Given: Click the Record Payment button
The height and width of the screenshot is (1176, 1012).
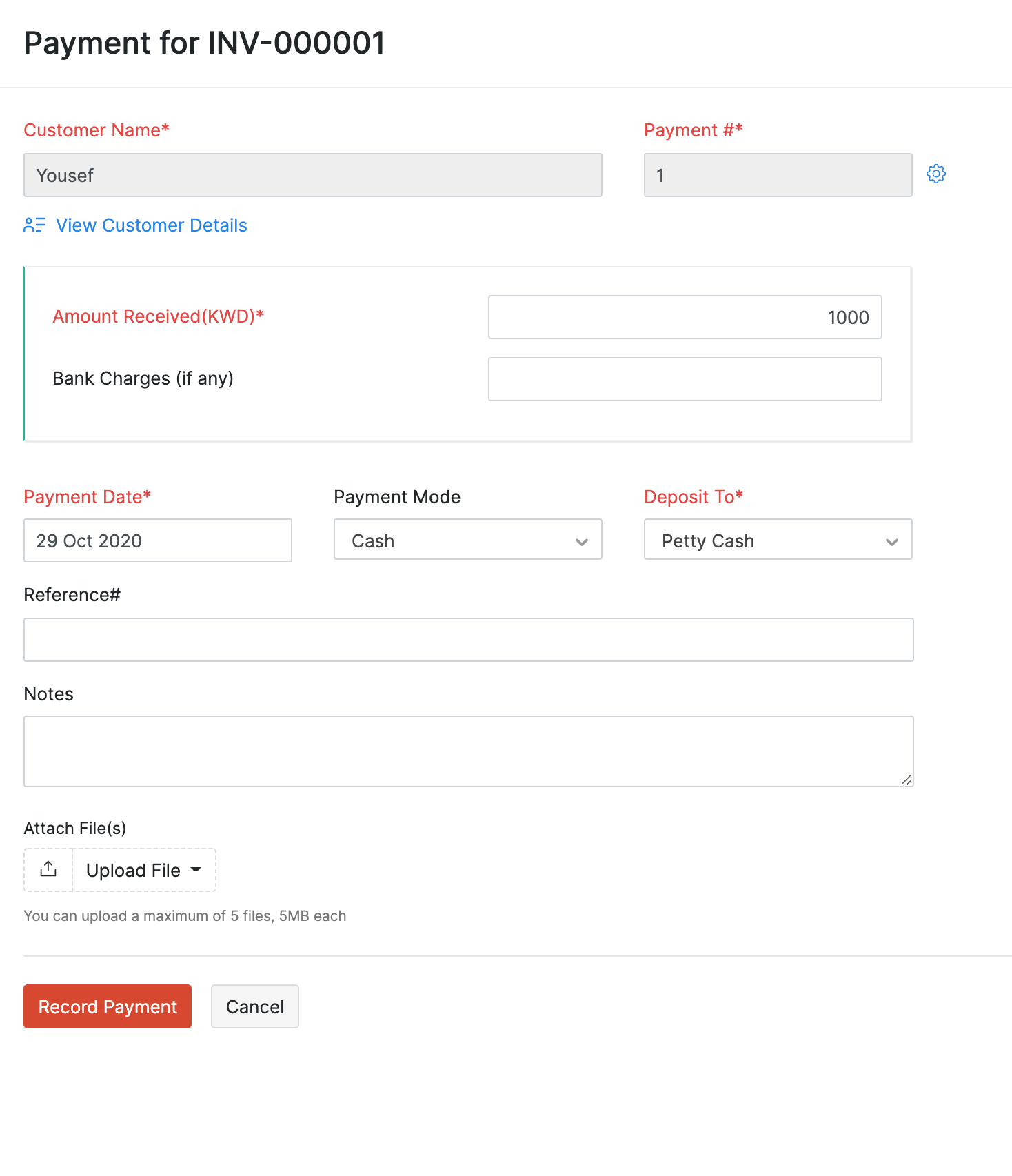Looking at the screenshot, I should pyautogui.click(x=107, y=1006).
